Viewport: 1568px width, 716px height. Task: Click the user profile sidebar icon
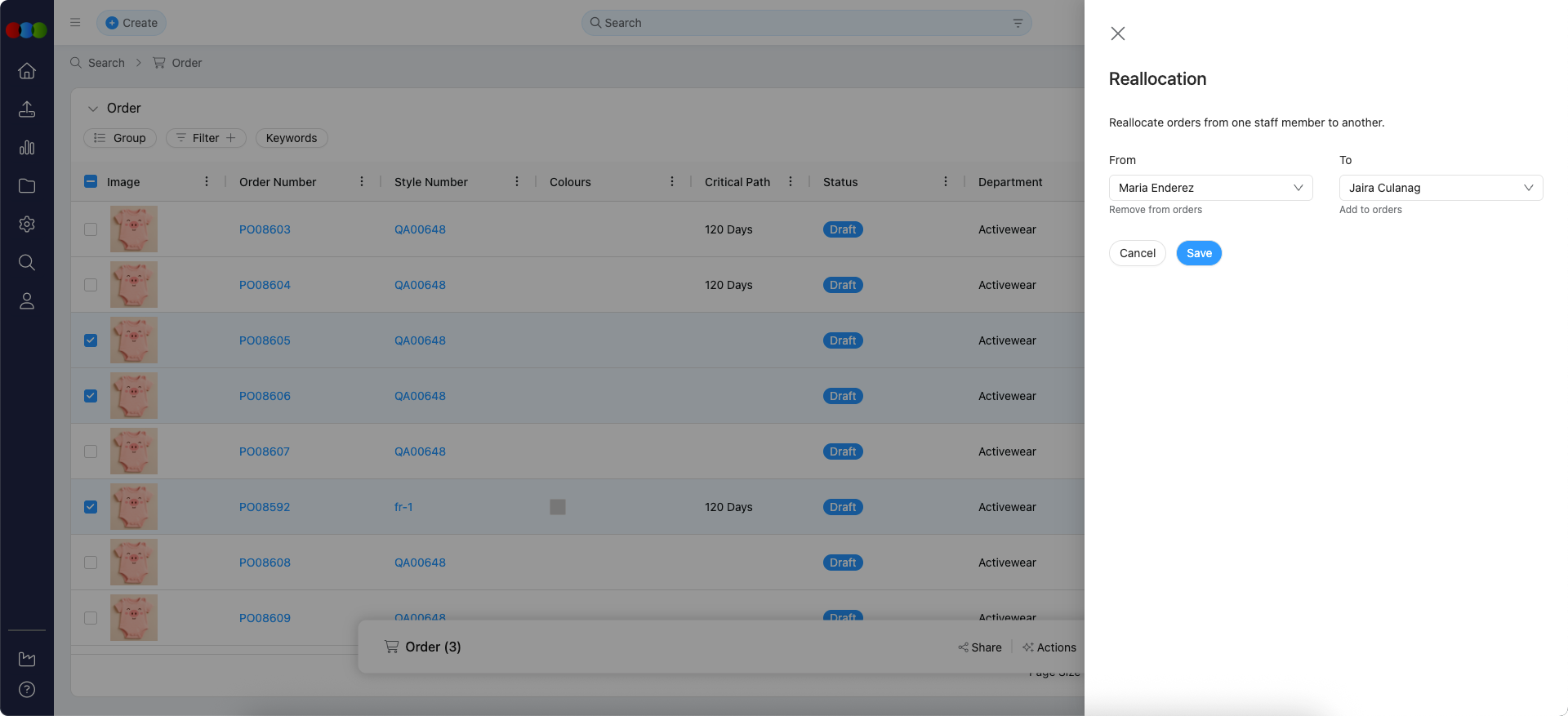tap(27, 301)
